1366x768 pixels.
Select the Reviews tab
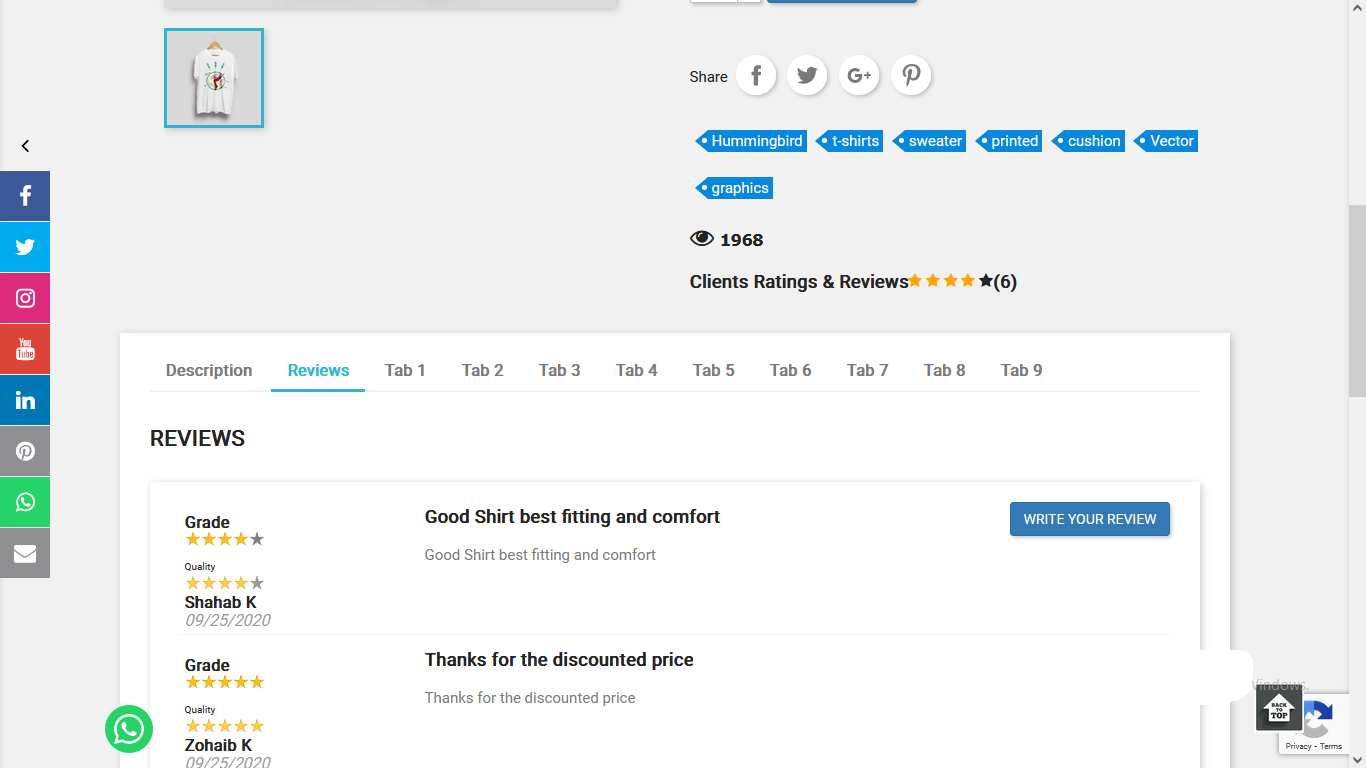pyautogui.click(x=318, y=370)
